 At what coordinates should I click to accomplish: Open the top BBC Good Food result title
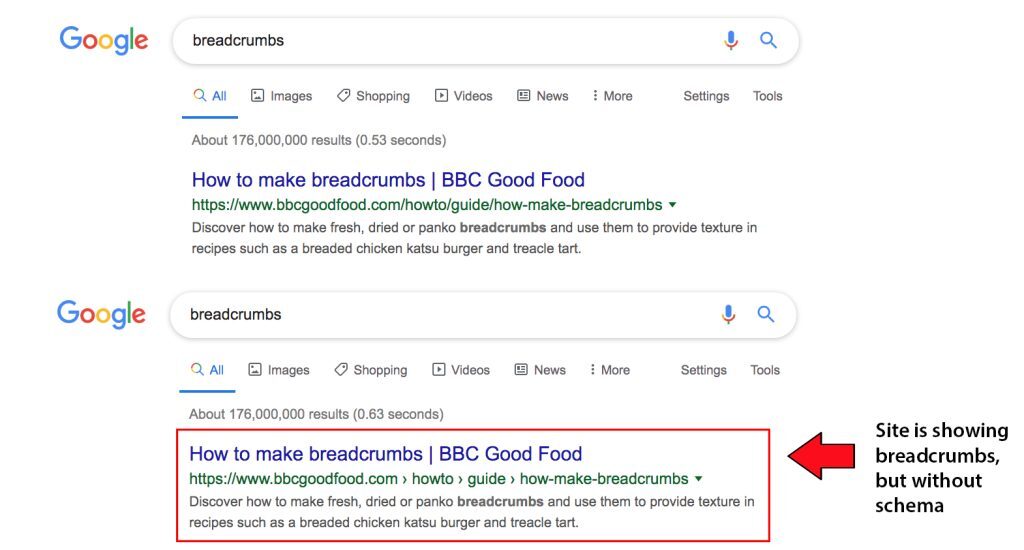388,180
